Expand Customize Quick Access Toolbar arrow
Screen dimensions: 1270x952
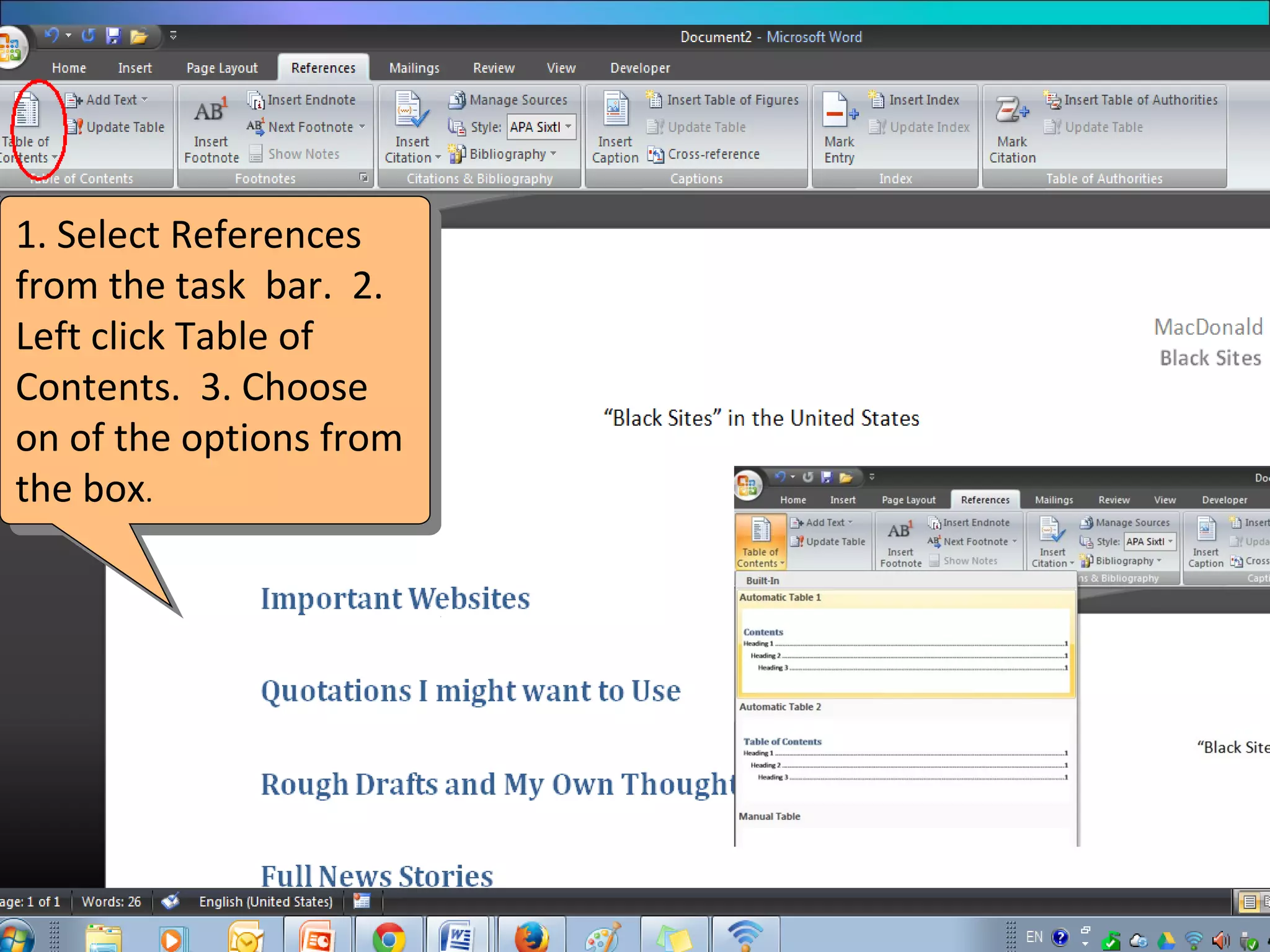pyautogui.click(x=174, y=36)
